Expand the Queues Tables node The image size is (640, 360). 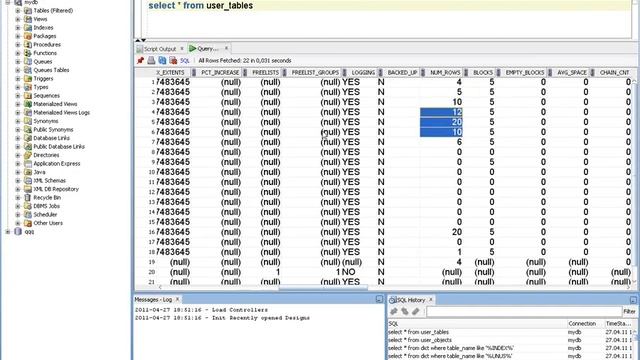pos(18,70)
